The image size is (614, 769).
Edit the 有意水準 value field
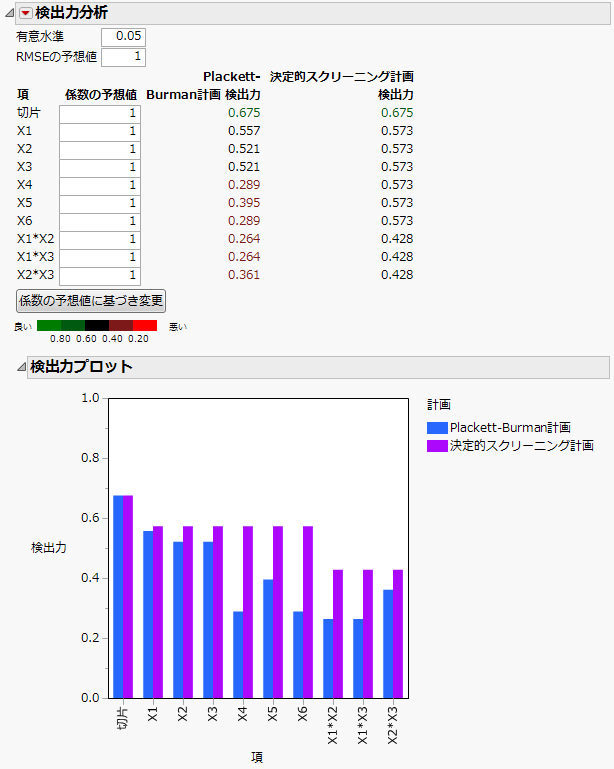pos(124,37)
